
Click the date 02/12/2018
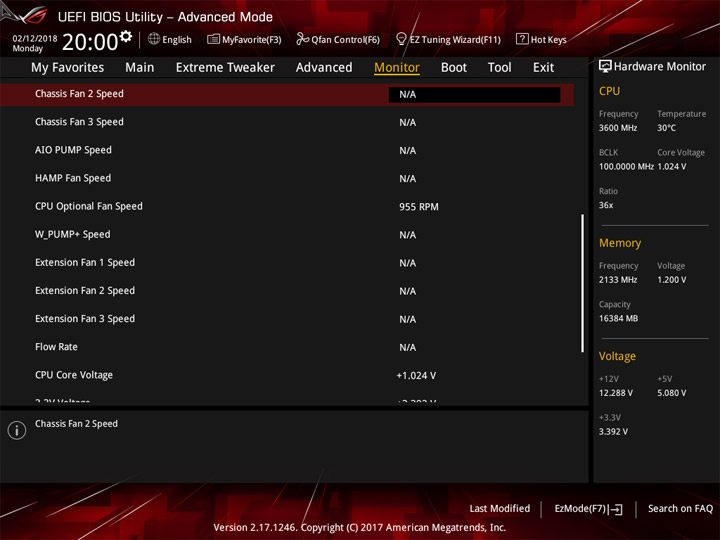(x=35, y=39)
